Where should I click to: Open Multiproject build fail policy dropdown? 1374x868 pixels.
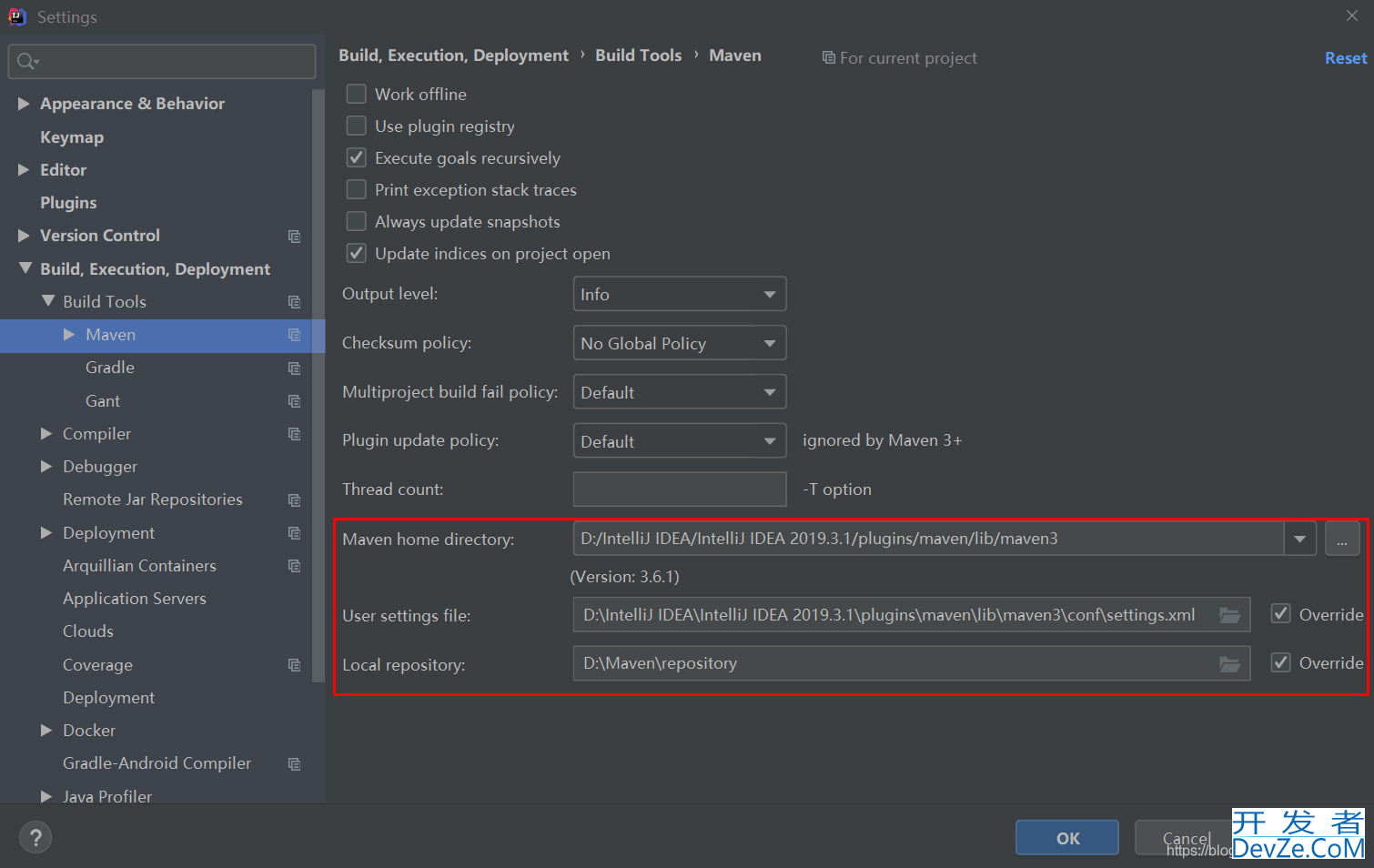coord(680,392)
